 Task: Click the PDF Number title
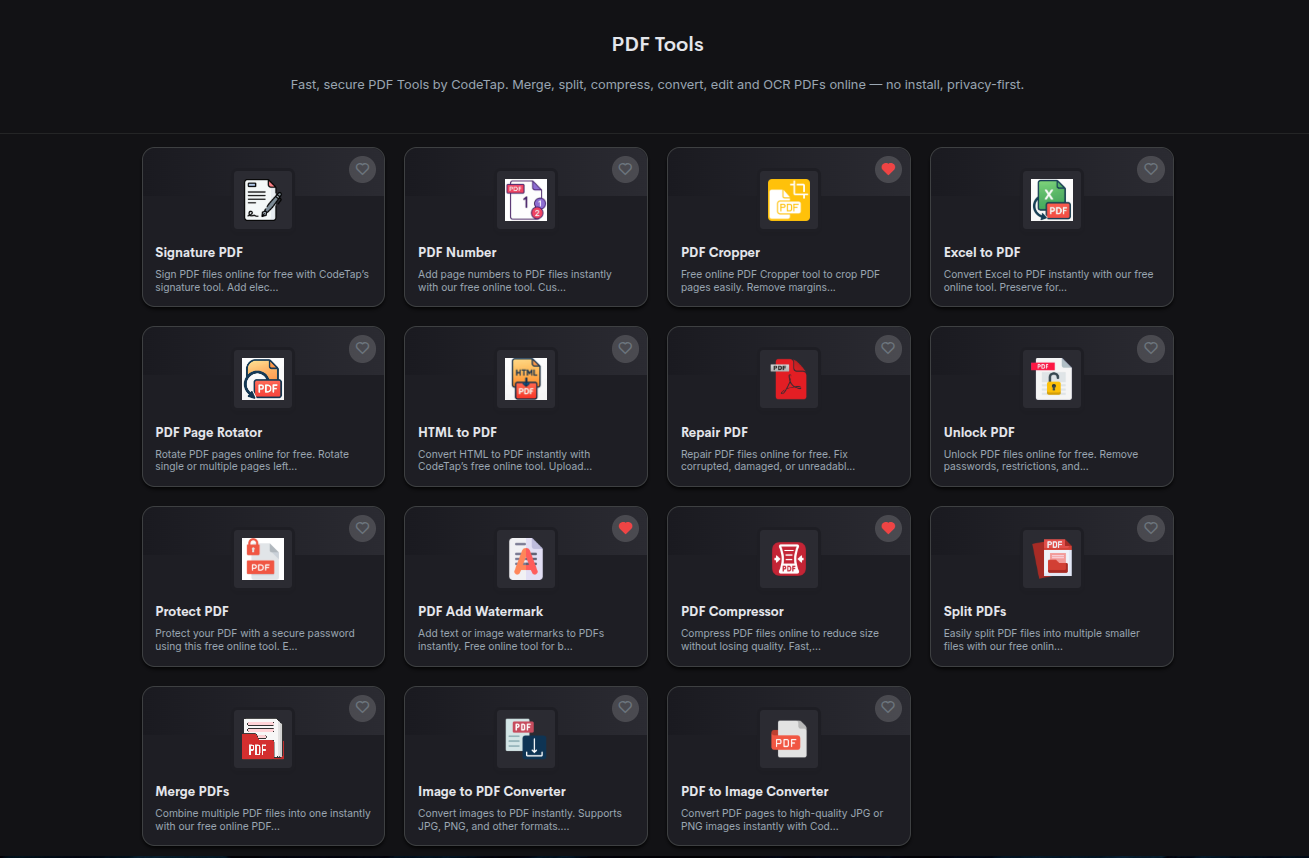point(457,252)
